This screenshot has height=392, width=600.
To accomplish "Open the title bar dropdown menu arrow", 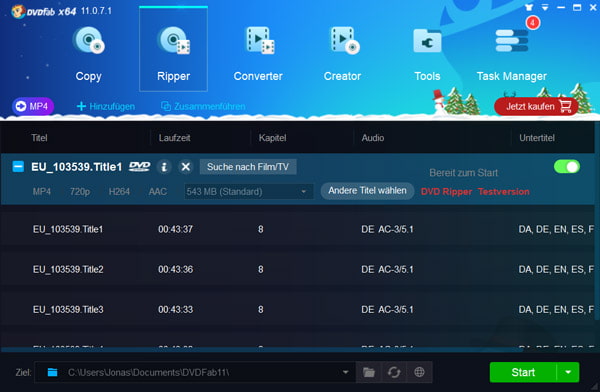I will pyautogui.click(x=545, y=7).
